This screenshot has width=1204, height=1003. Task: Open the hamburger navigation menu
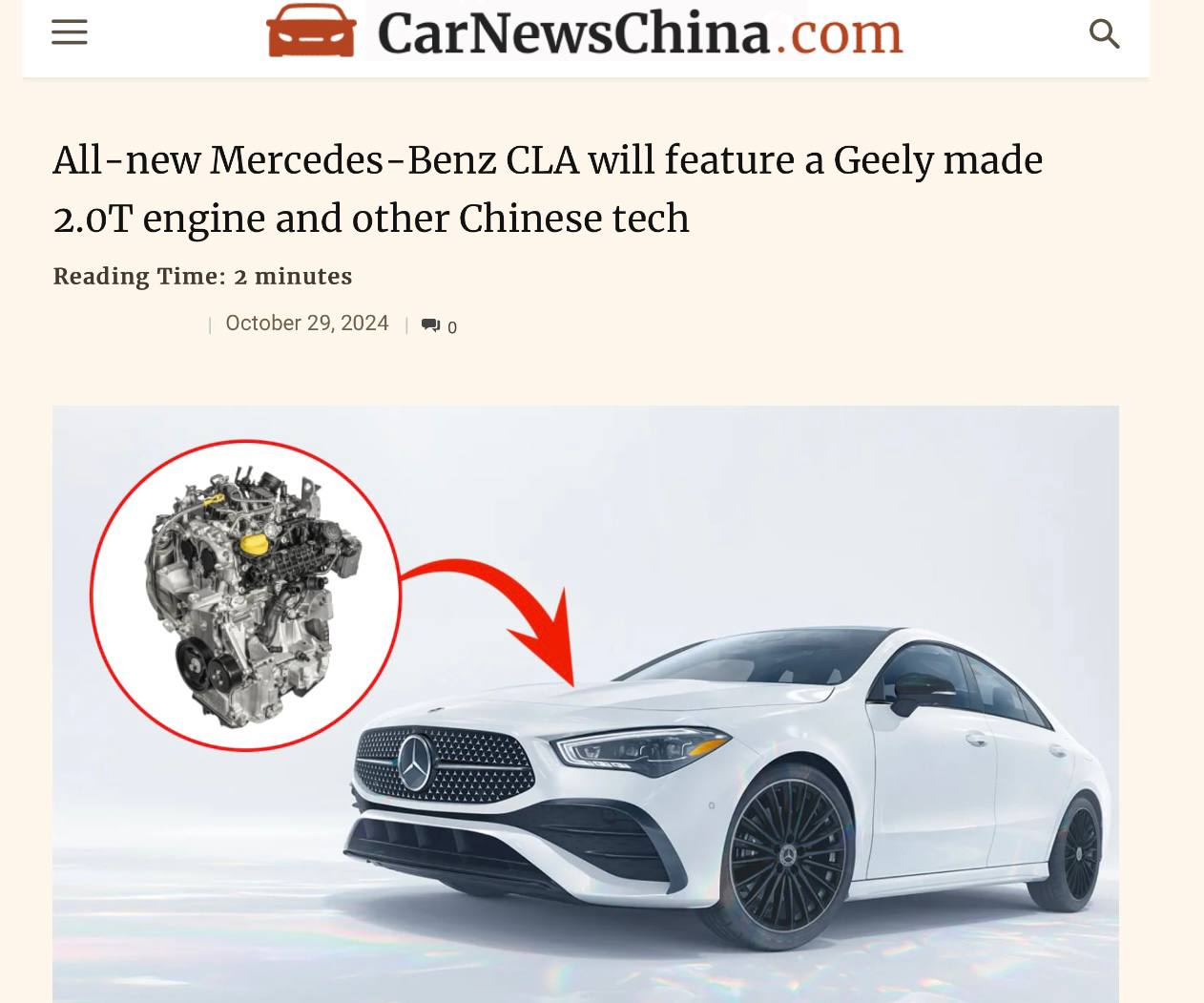point(70,32)
